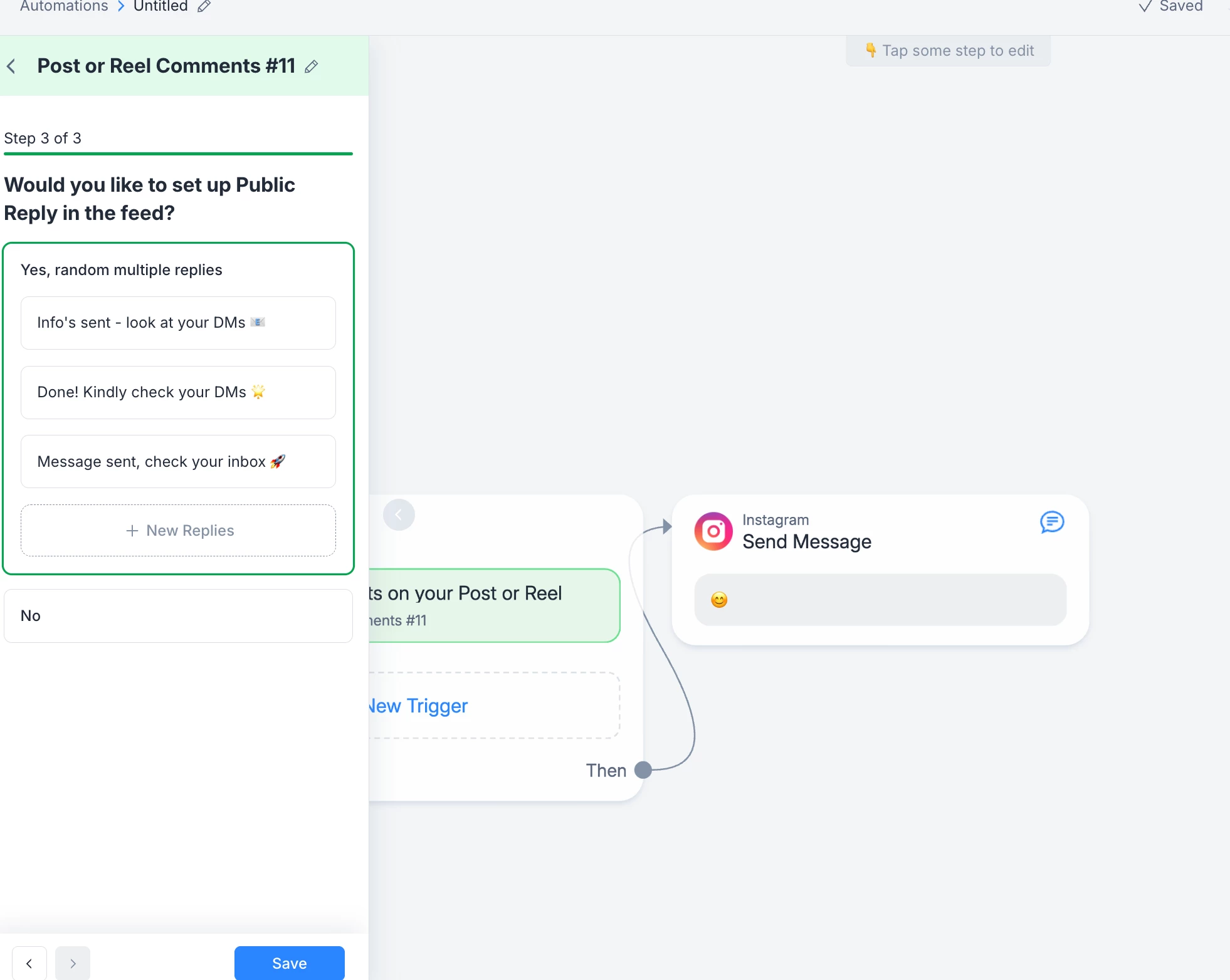Edit the "Message sent, check your inbox" reply
The image size is (1230, 980).
pyautogui.click(x=178, y=462)
